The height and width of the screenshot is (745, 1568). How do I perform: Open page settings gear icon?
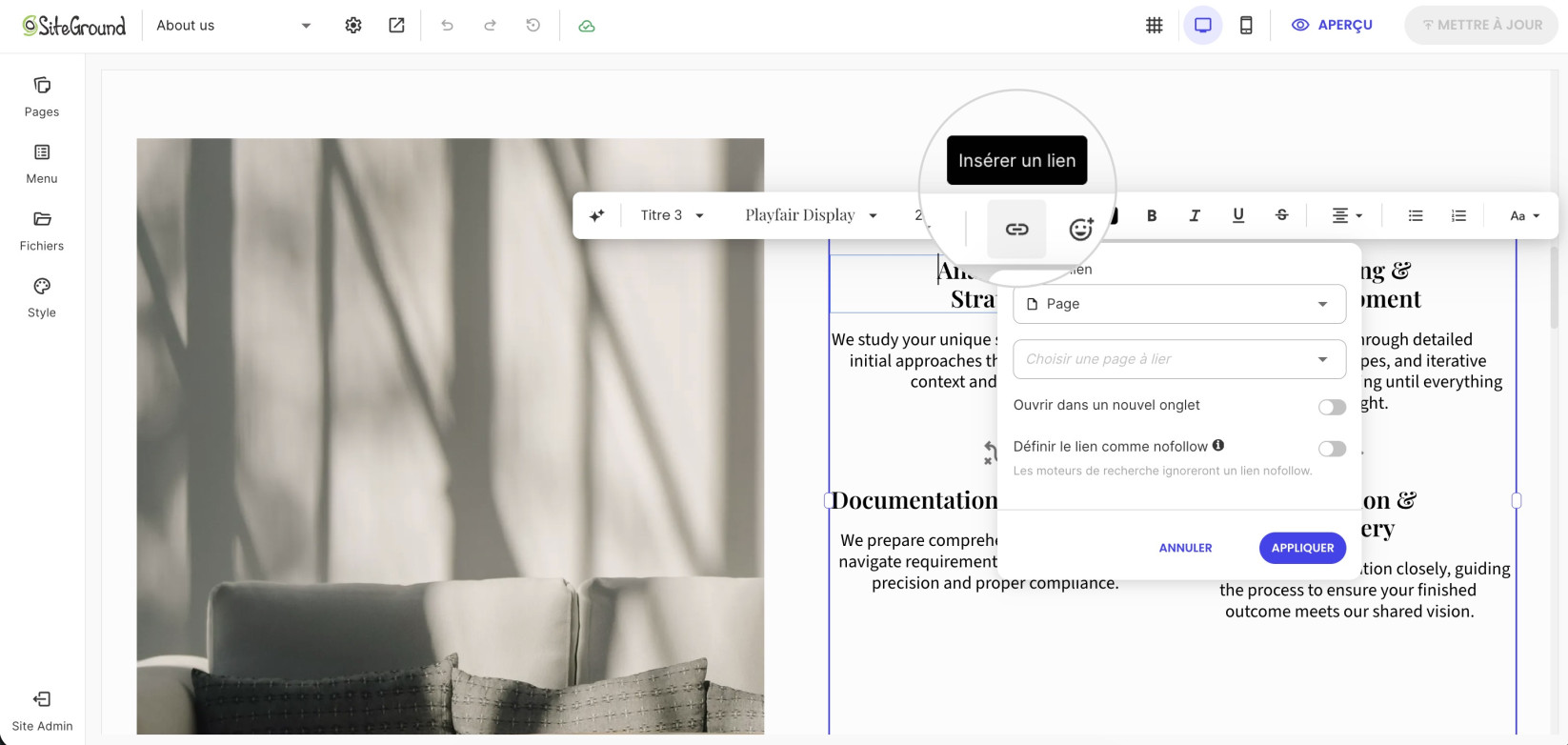tap(353, 26)
